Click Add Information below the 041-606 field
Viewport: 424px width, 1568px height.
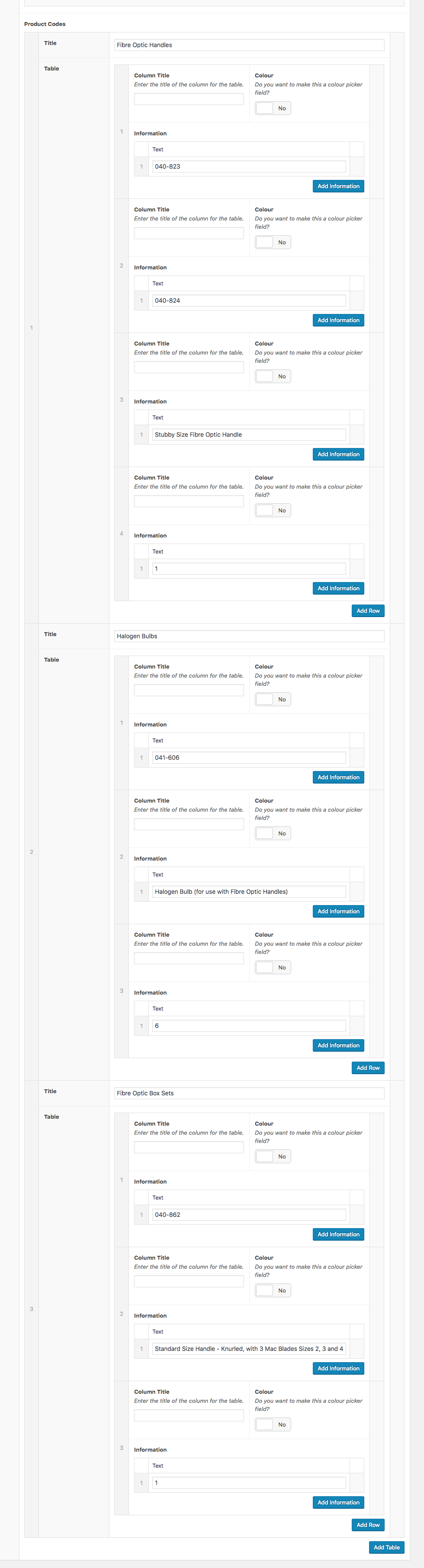(338, 778)
